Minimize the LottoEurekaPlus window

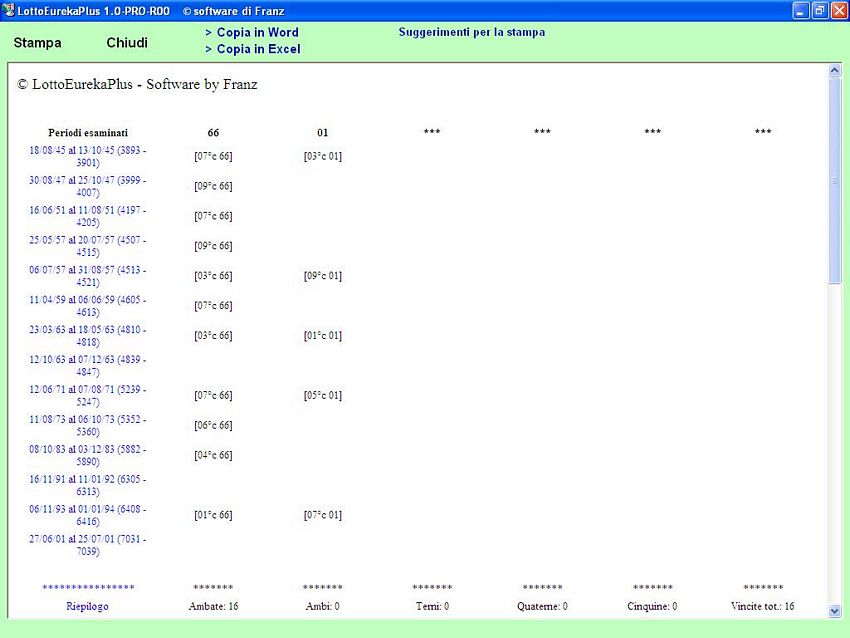pyautogui.click(x=801, y=10)
